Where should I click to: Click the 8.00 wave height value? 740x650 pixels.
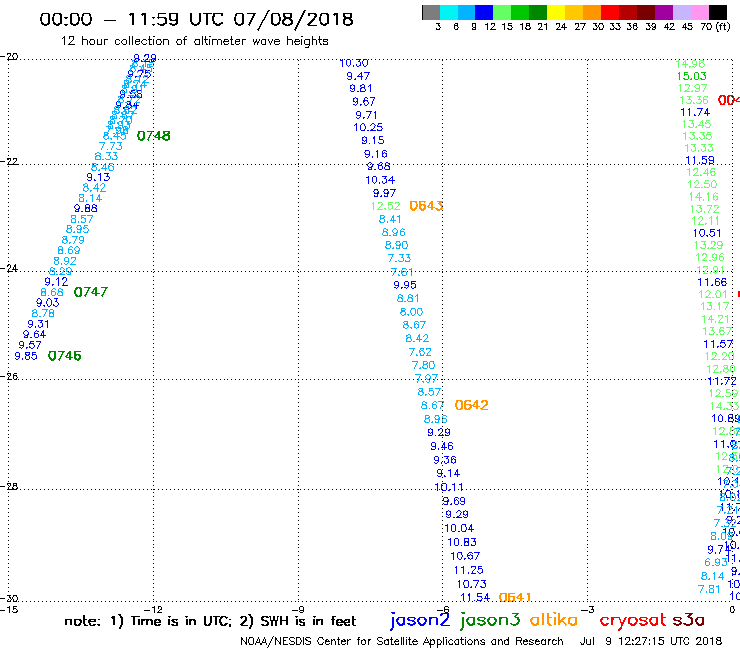[x=412, y=312]
